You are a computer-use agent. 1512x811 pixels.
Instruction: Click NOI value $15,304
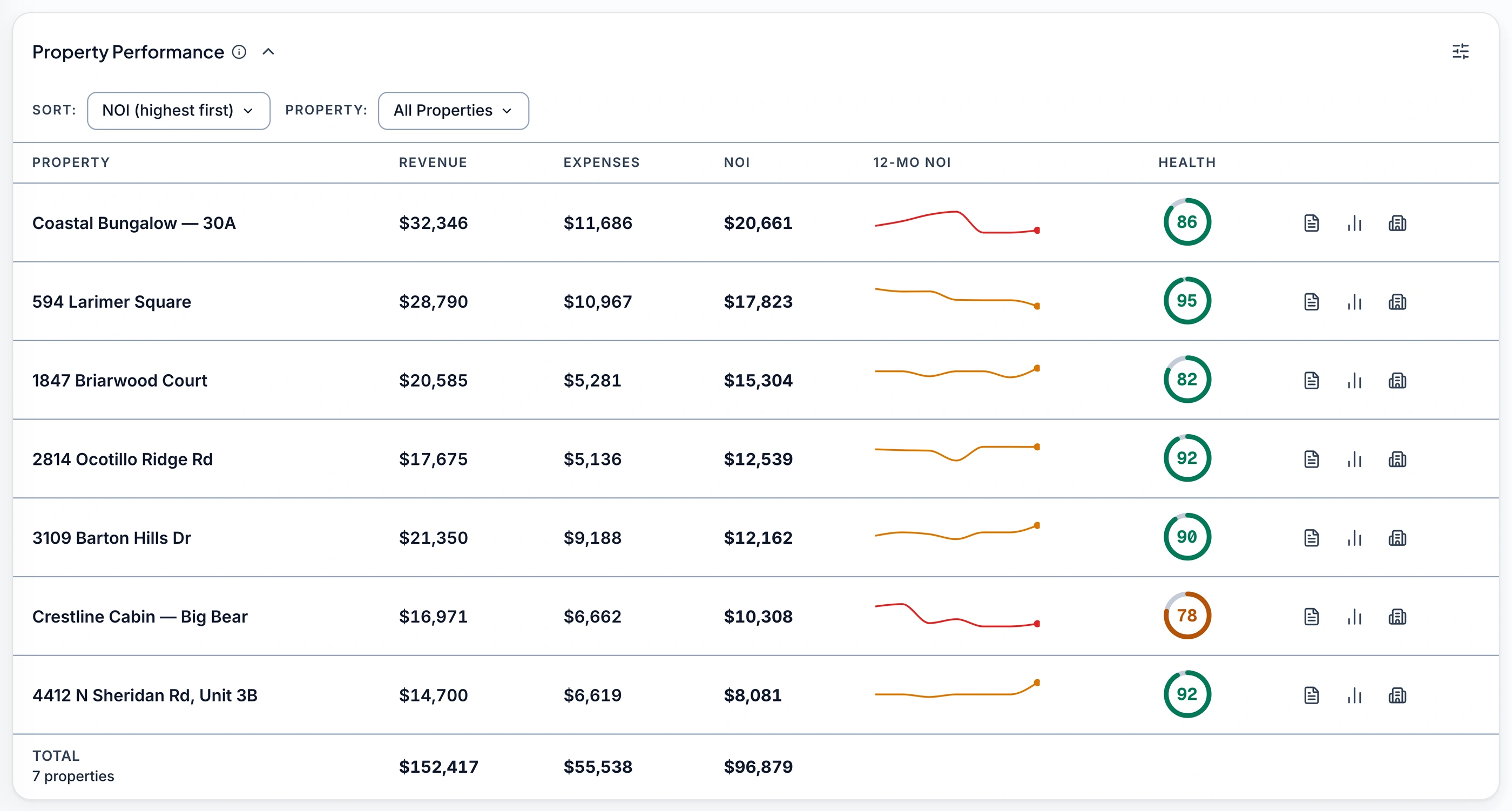758,380
